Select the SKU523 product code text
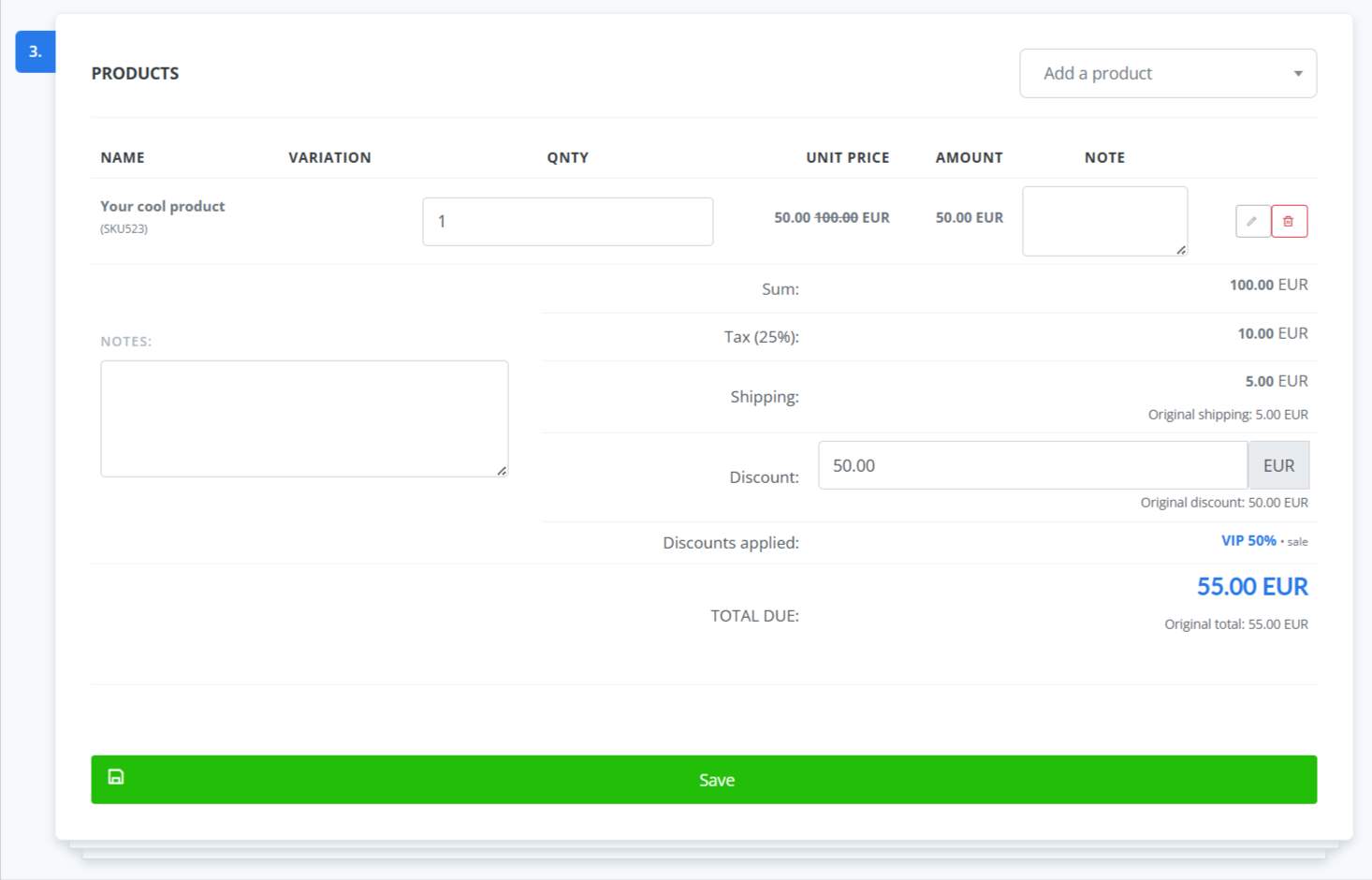This screenshot has height=880, width=1372. 124,228
